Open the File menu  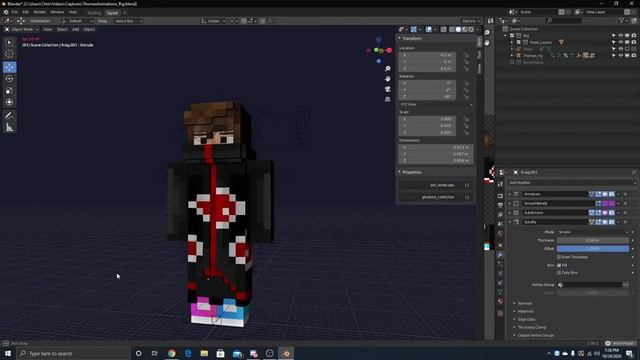(x=15, y=12)
